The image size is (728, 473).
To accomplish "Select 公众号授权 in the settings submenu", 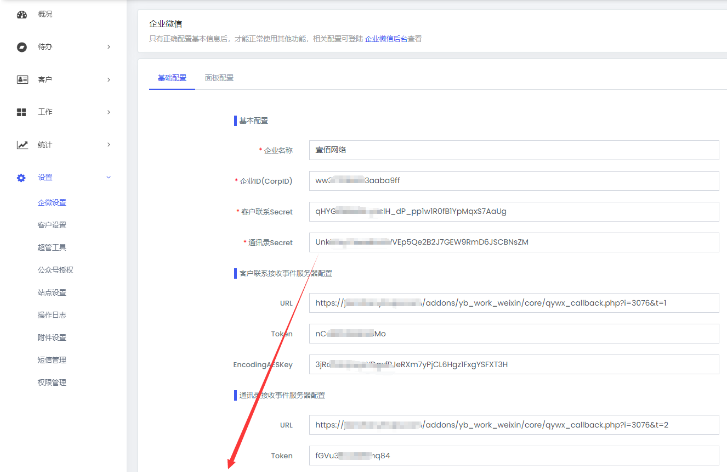I will [56, 270].
